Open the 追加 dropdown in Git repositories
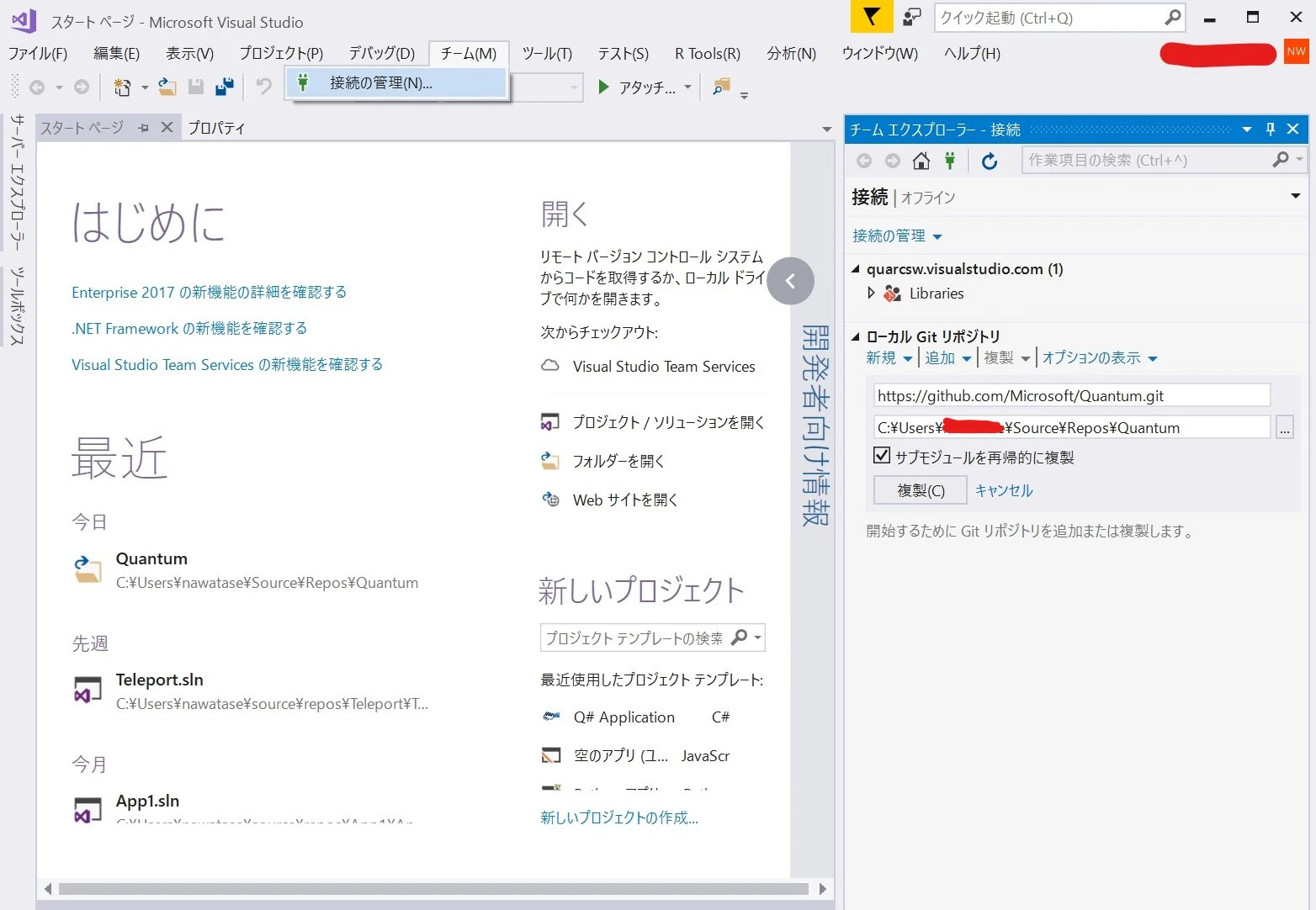The width and height of the screenshot is (1316, 910). [948, 358]
